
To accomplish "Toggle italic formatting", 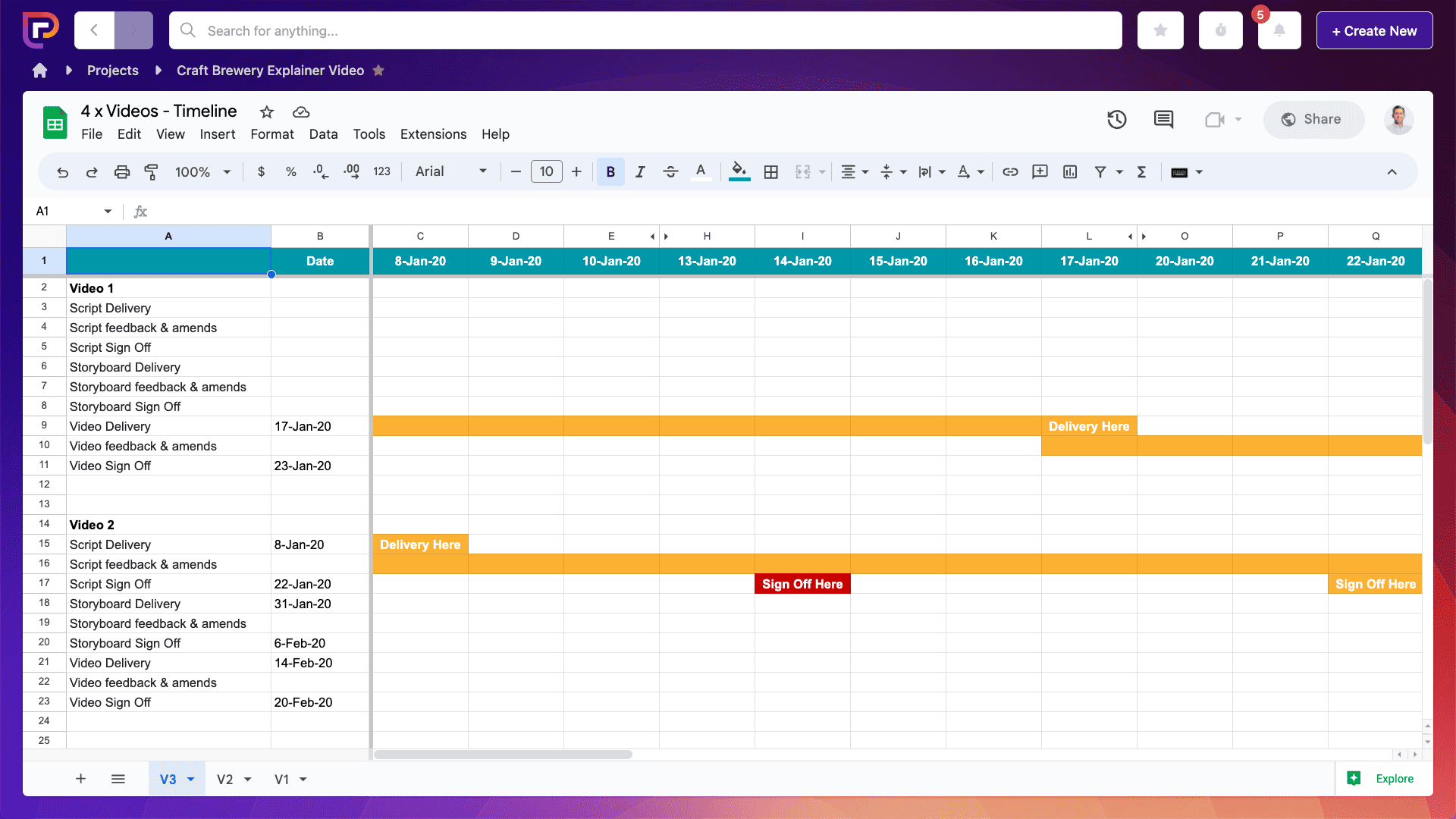I will pyautogui.click(x=640, y=172).
